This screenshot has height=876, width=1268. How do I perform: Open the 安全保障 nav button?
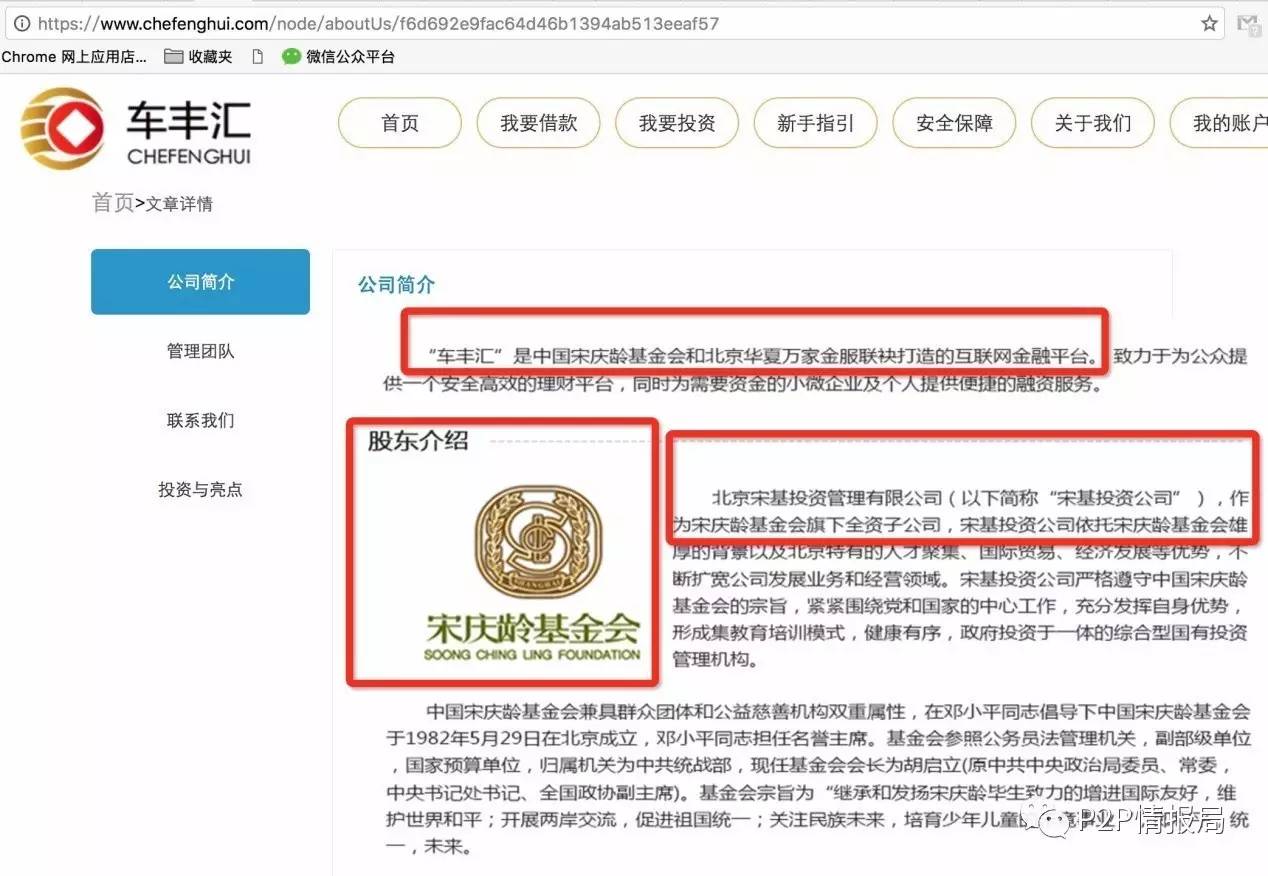point(954,123)
